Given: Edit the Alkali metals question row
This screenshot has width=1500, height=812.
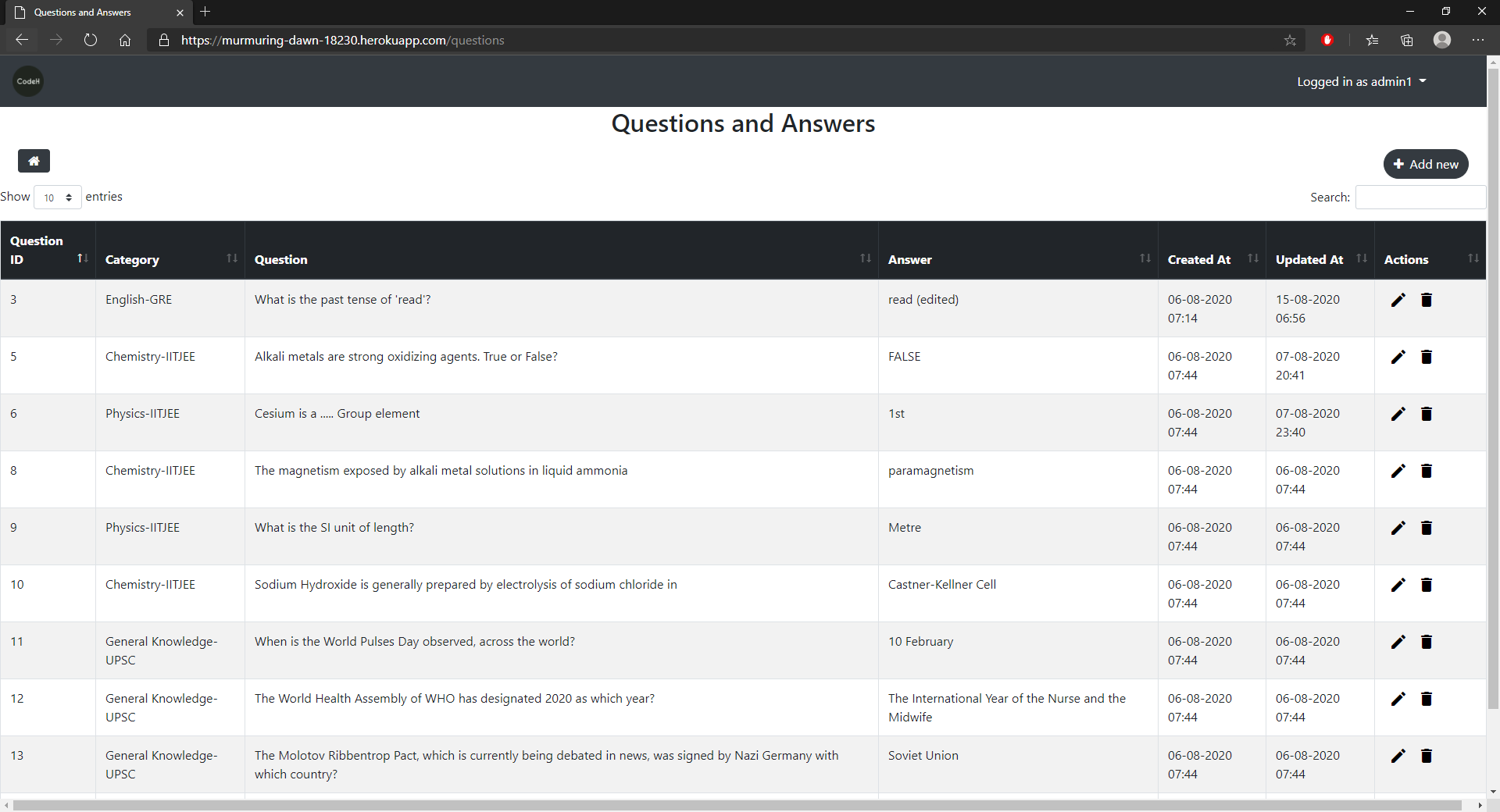Looking at the screenshot, I should click(1398, 357).
